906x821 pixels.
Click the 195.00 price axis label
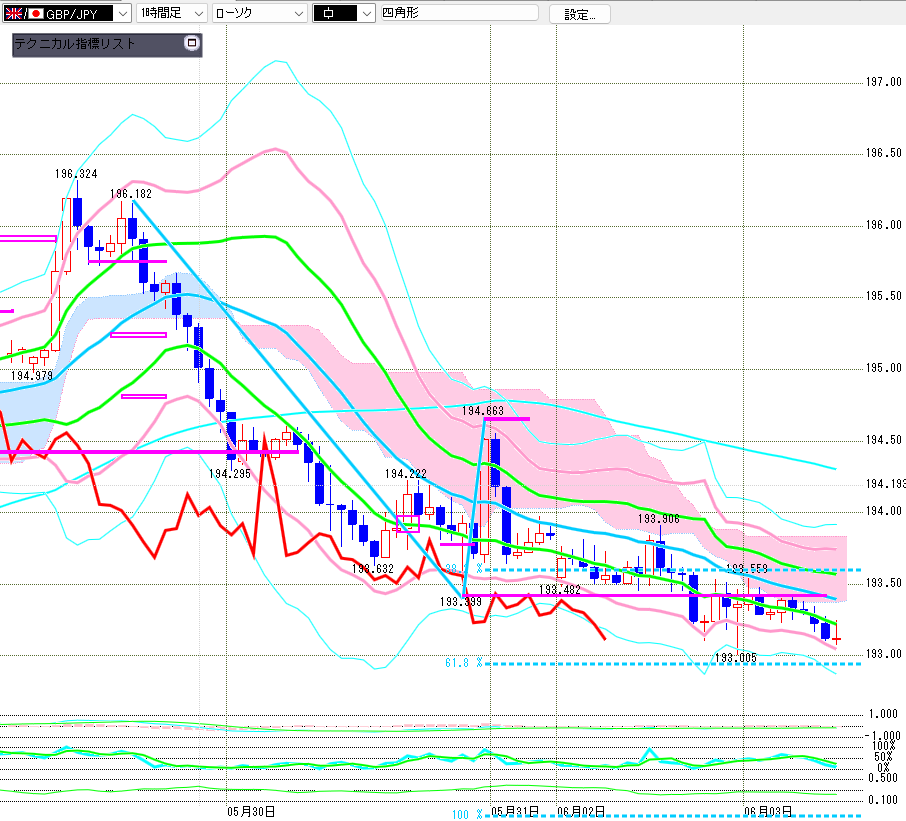[x=883, y=368]
